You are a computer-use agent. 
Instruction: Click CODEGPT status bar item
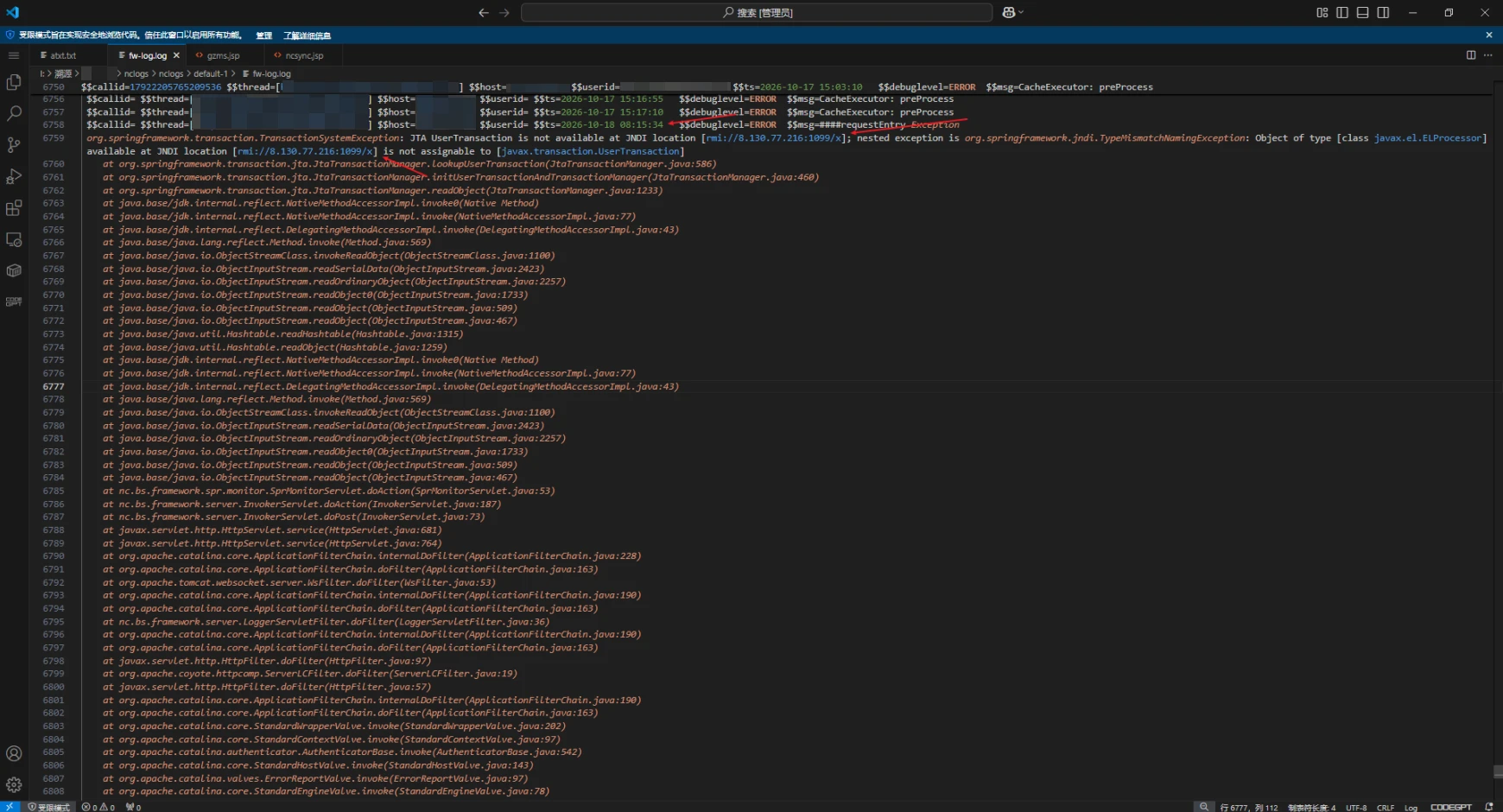tap(1451, 807)
